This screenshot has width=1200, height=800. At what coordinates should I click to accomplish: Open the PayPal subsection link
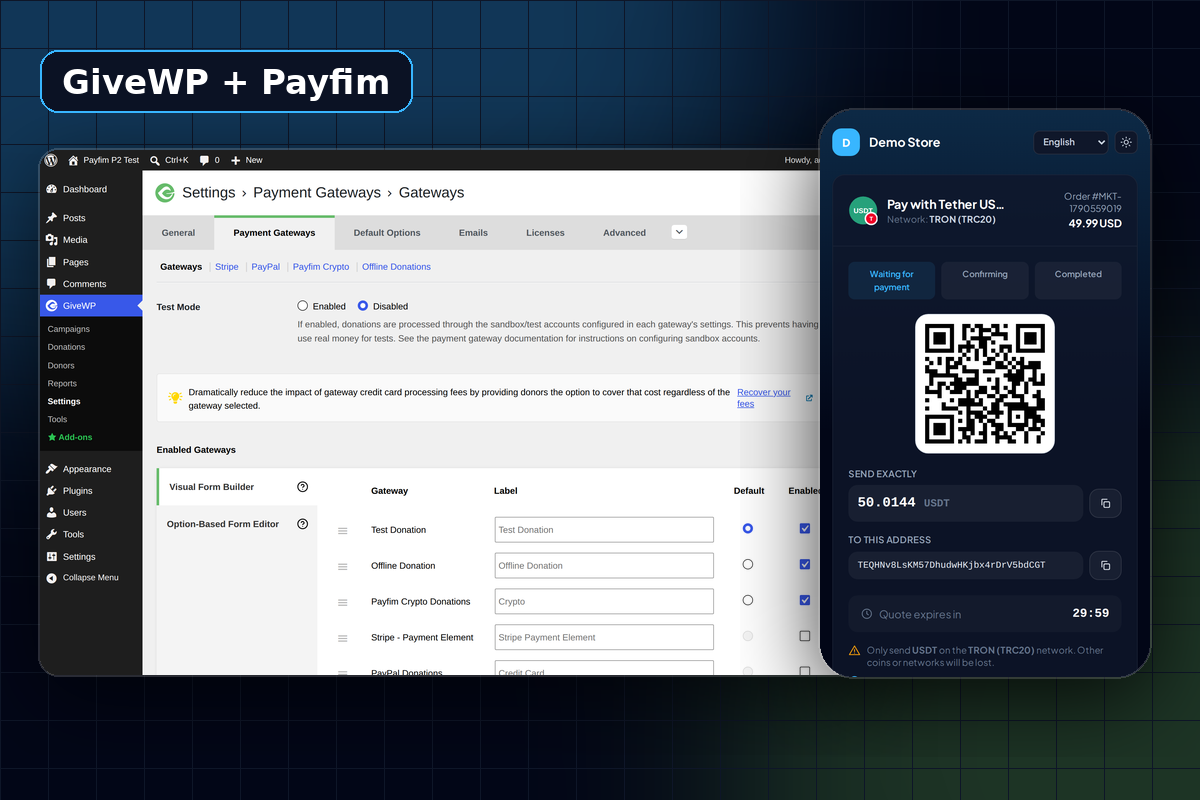coord(265,267)
